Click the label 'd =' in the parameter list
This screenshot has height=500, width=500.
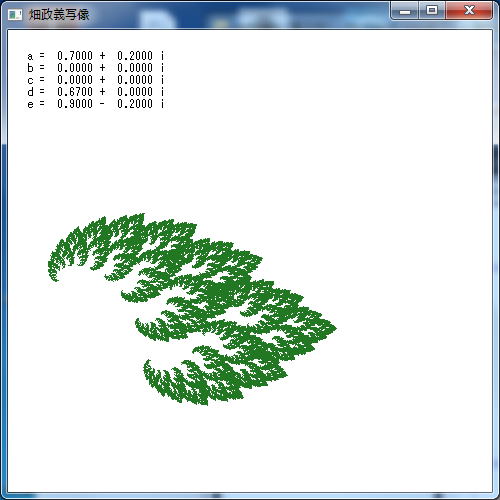point(36,92)
